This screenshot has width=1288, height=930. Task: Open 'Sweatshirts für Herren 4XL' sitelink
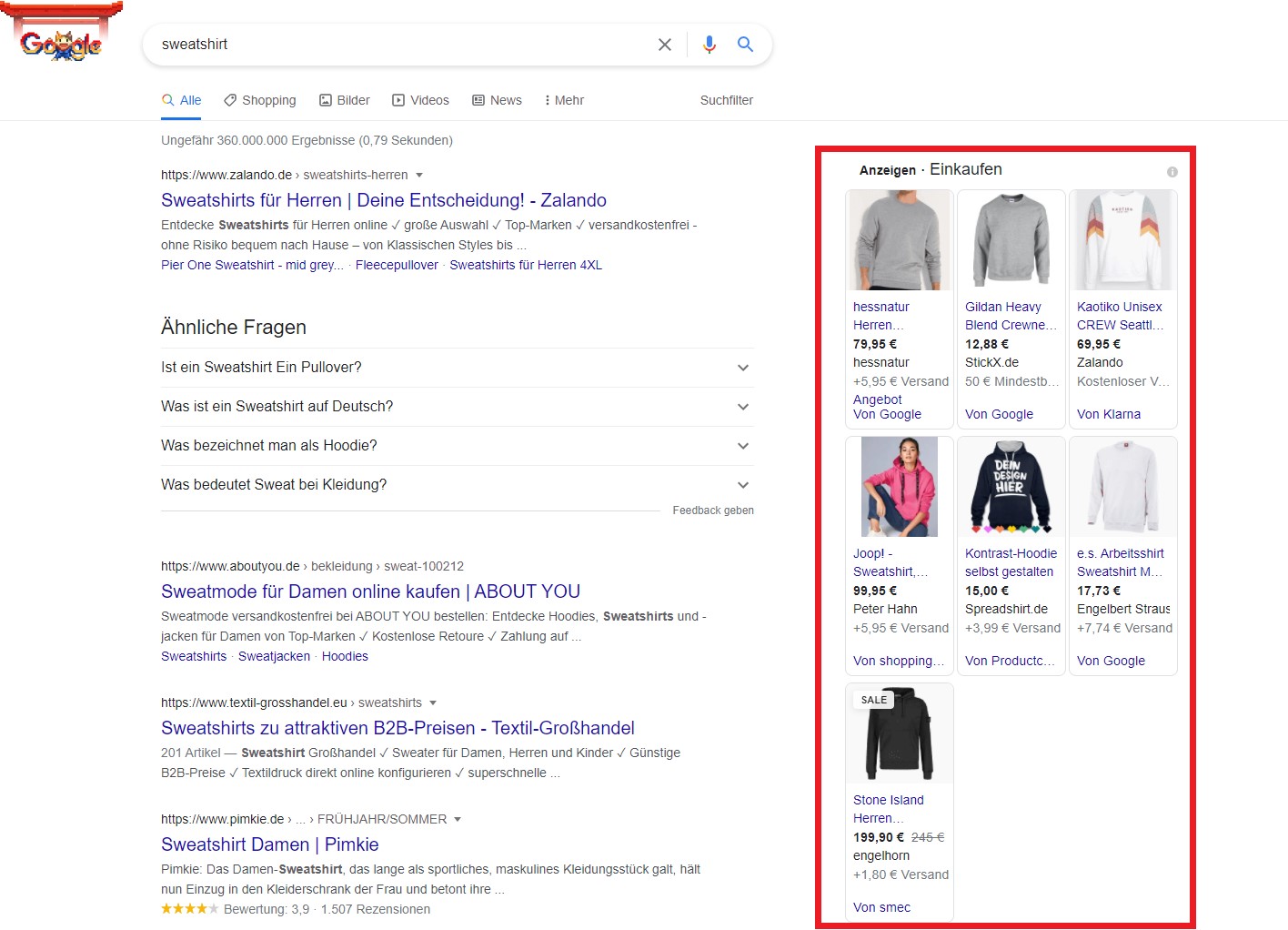coord(526,265)
